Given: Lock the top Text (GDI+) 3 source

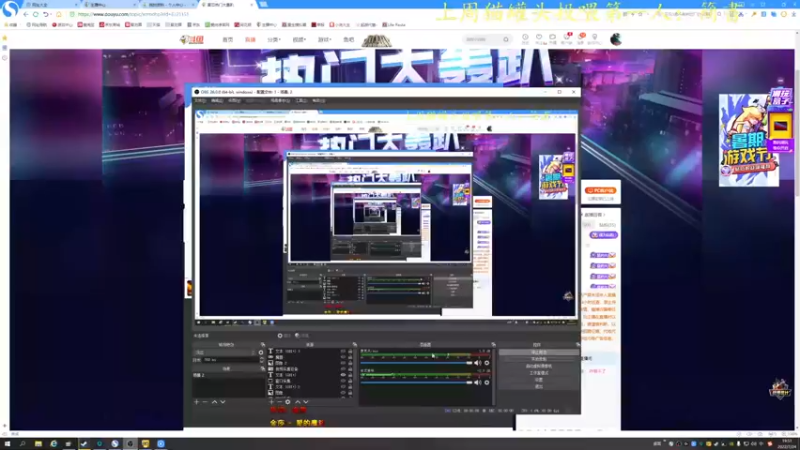Looking at the screenshot, I should [x=350, y=351].
